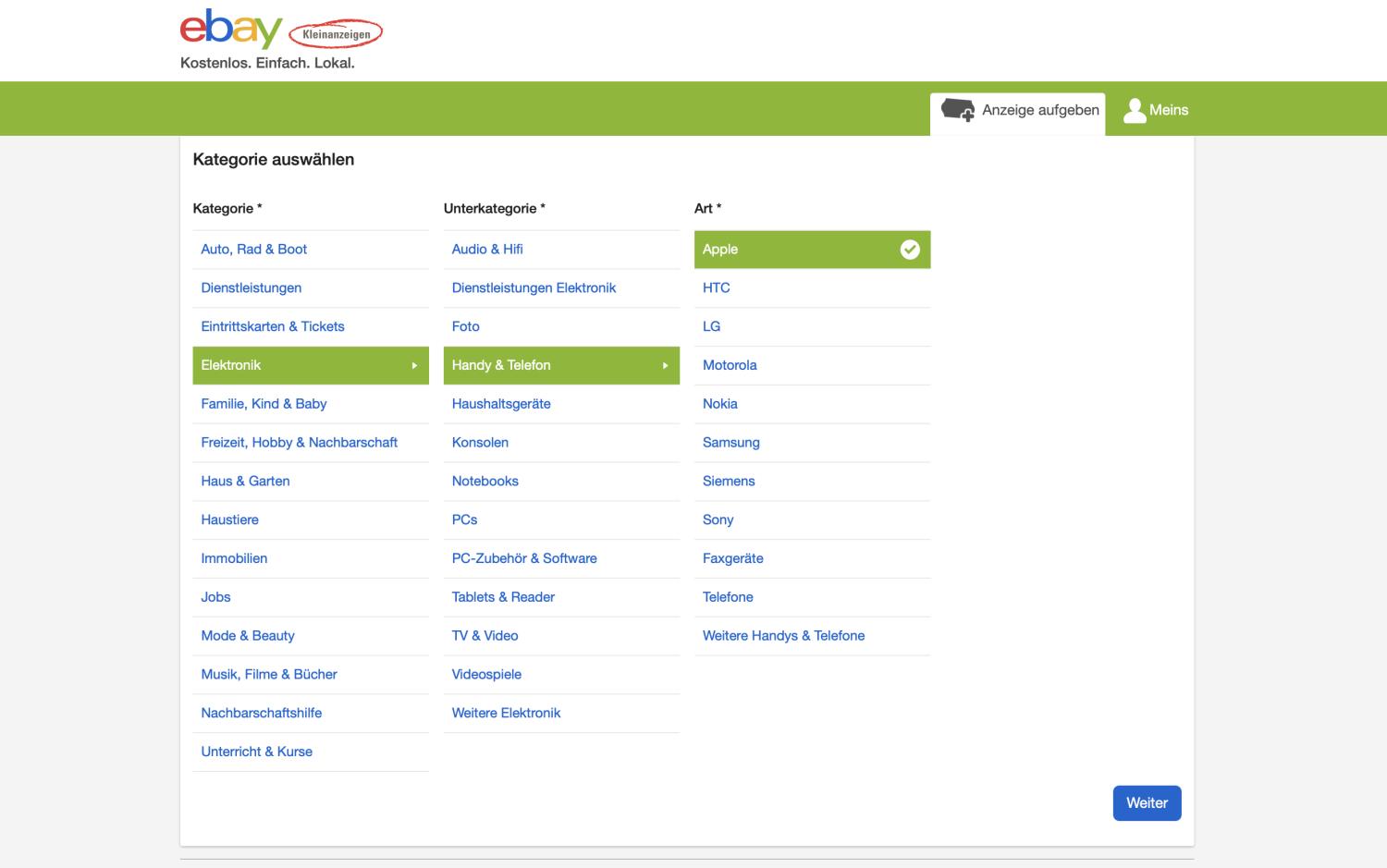This screenshot has width=1387, height=868.
Task: Choose HTC as the type
Action: coord(812,288)
